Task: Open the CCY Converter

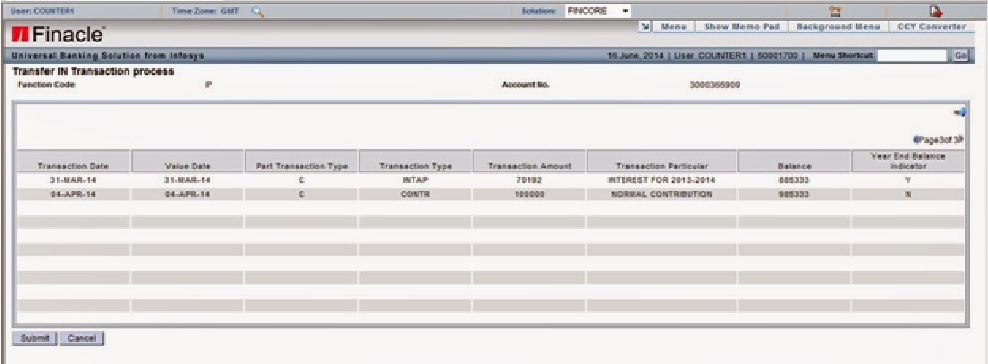Action: pos(931,26)
